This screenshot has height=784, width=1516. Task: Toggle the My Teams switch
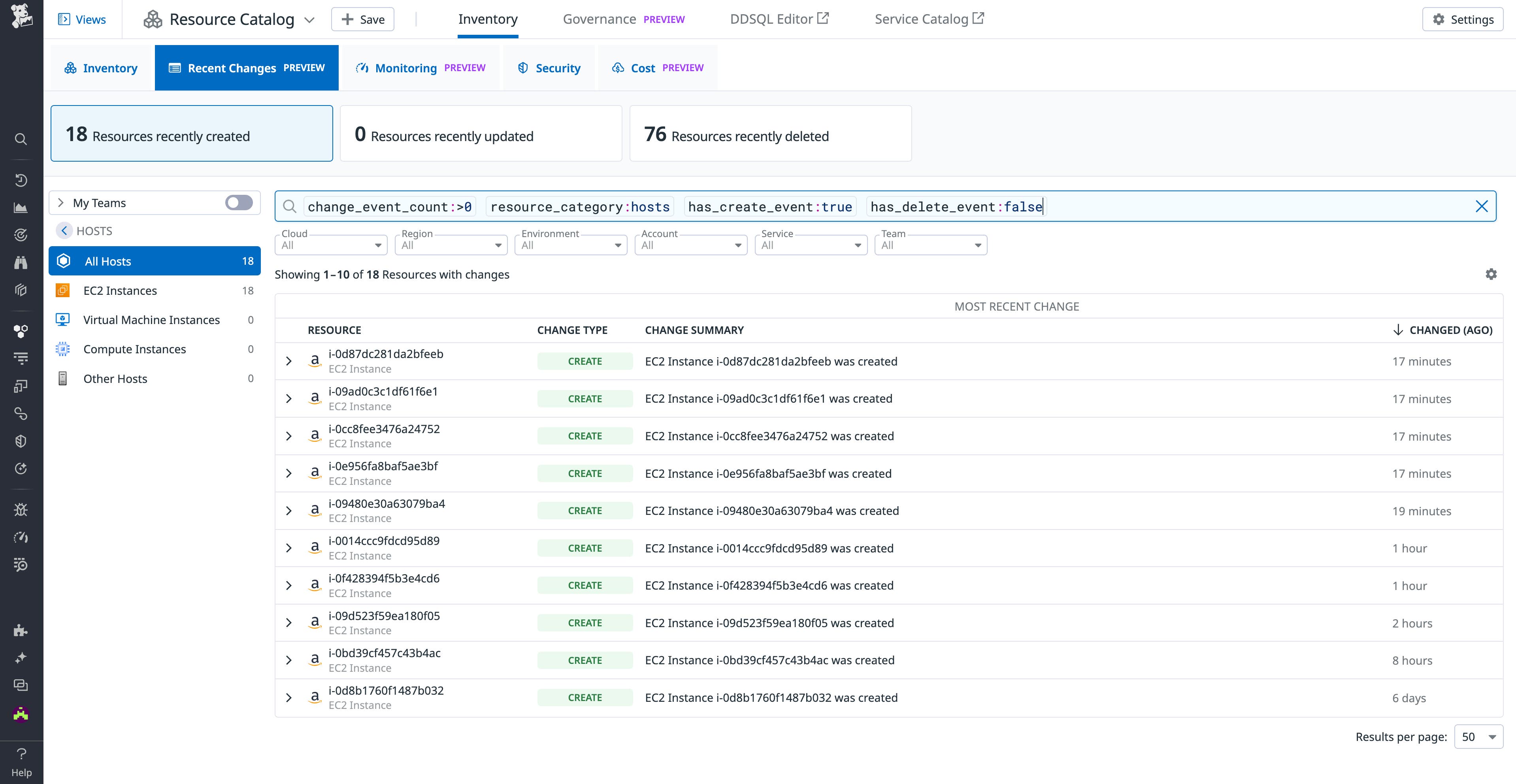click(x=238, y=203)
